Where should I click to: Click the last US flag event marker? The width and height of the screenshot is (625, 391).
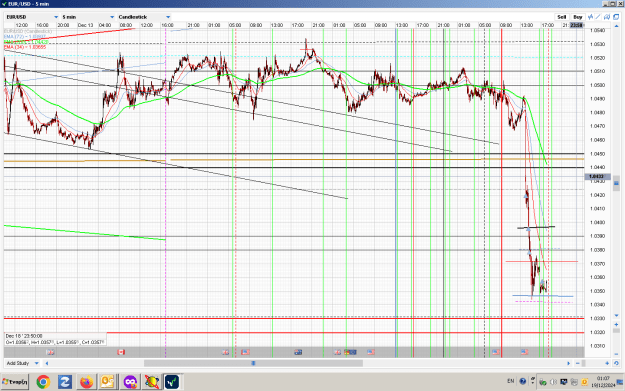524,352
